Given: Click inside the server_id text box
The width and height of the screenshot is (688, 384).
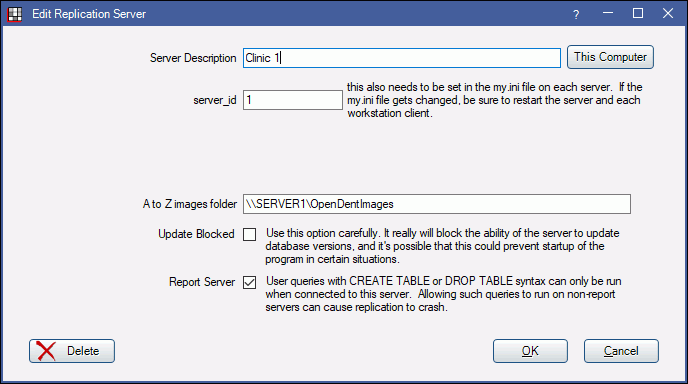Looking at the screenshot, I should (x=293, y=100).
